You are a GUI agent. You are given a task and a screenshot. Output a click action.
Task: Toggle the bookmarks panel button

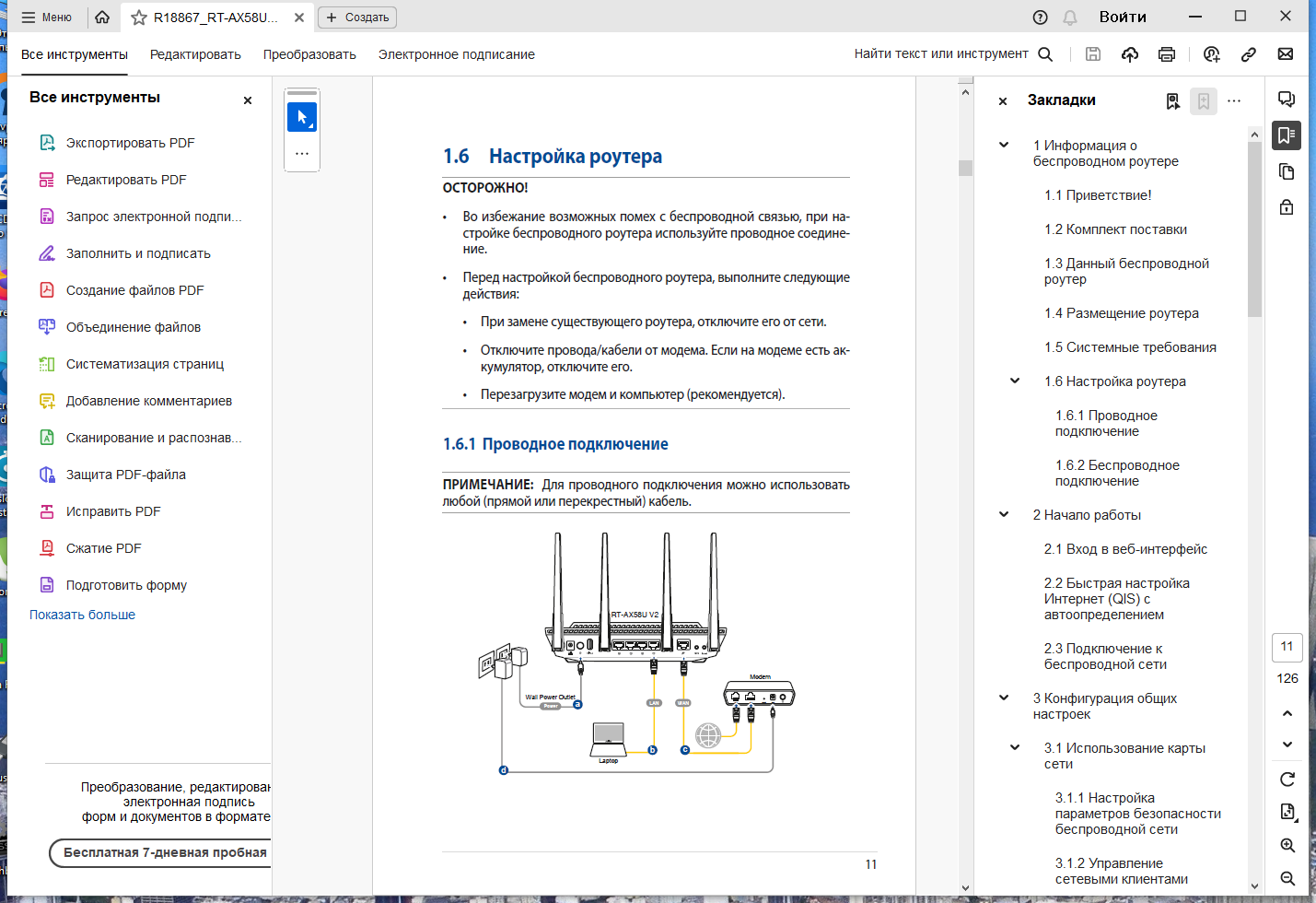(1287, 135)
